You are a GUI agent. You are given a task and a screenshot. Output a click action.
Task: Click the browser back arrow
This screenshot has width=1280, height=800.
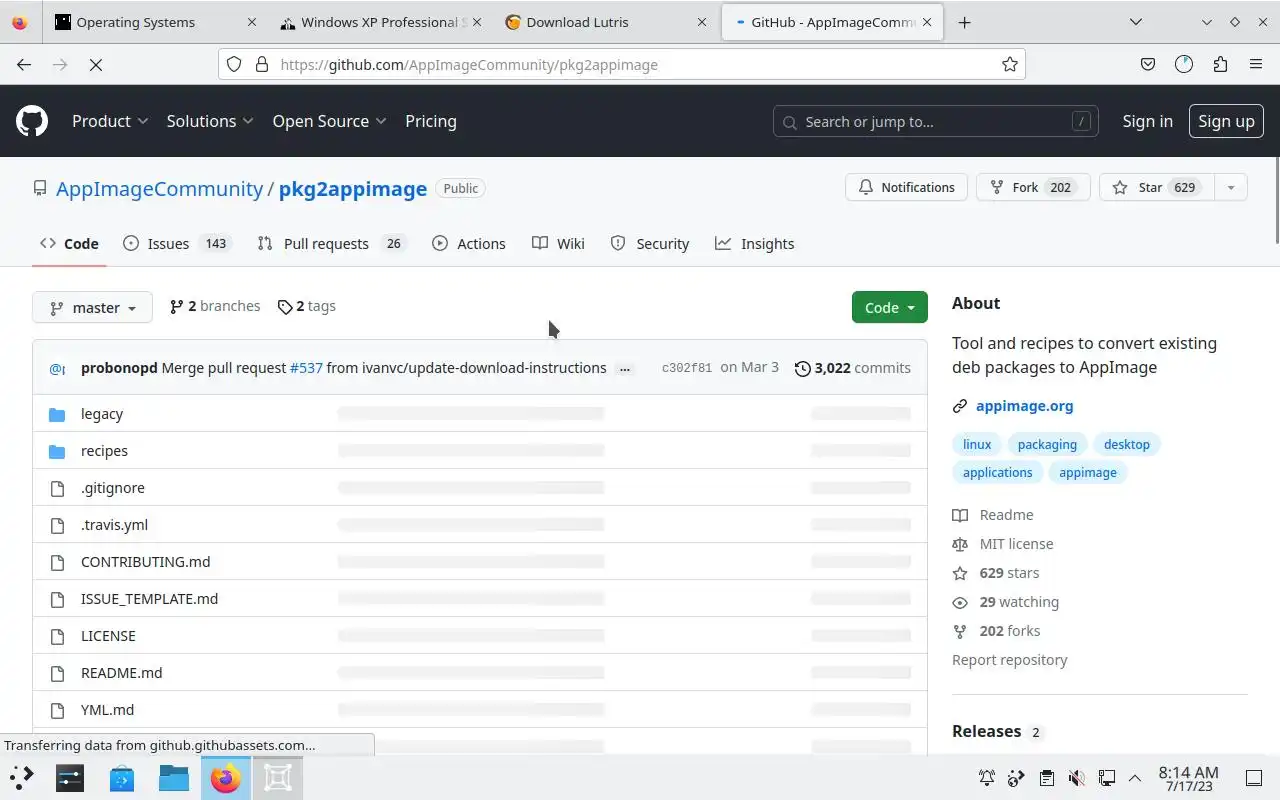pos(24,64)
